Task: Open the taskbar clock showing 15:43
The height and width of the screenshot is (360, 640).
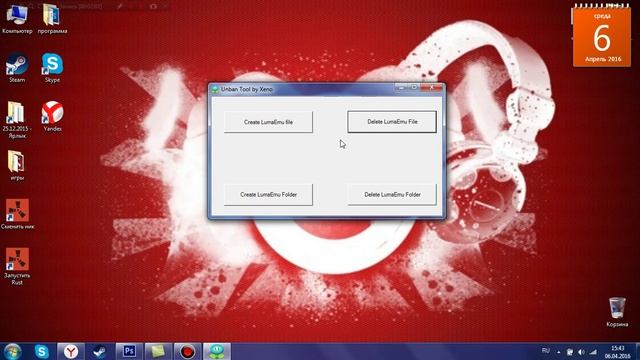Action: point(618,352)
